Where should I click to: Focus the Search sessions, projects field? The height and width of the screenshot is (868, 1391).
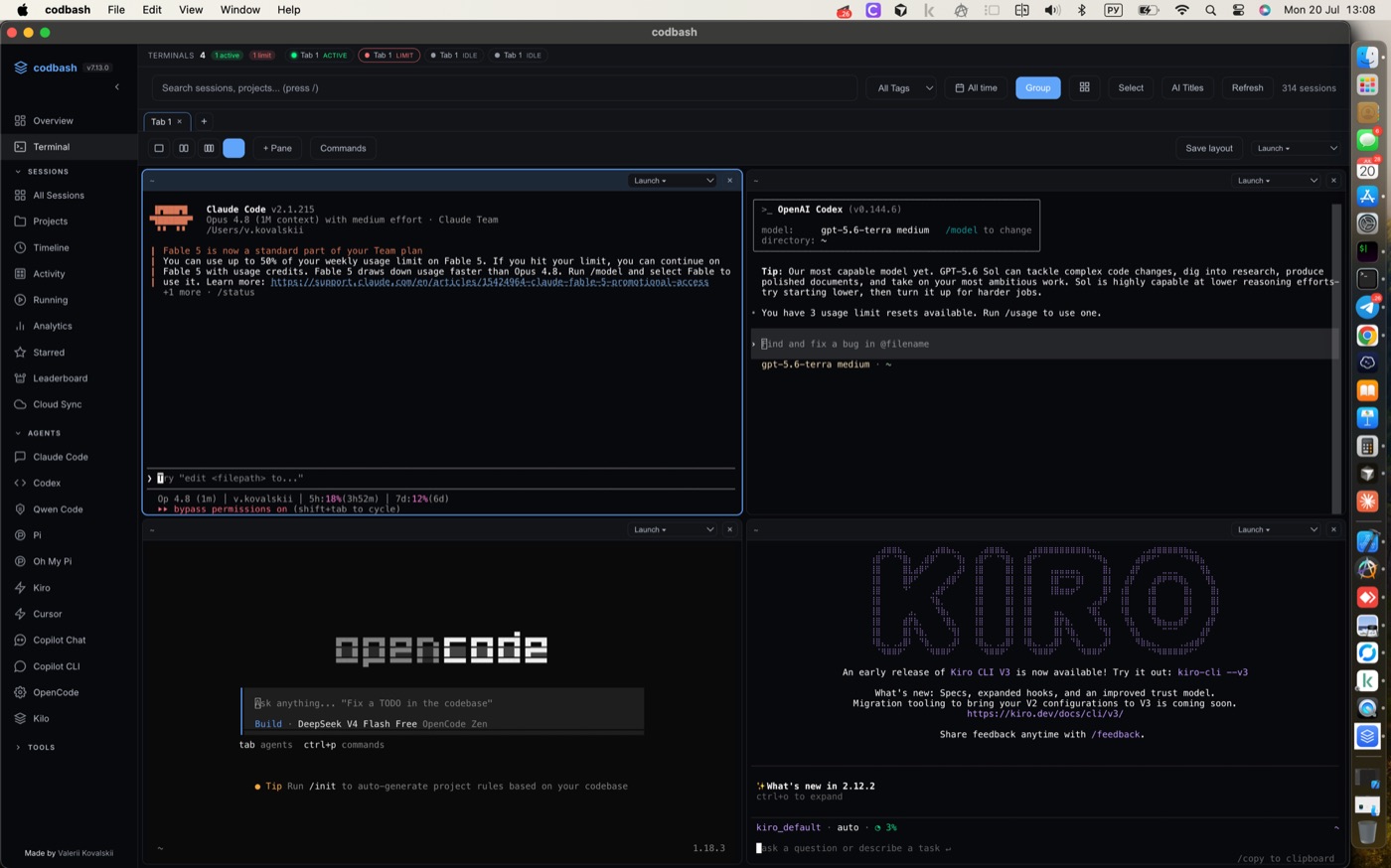tap(505, 87)
